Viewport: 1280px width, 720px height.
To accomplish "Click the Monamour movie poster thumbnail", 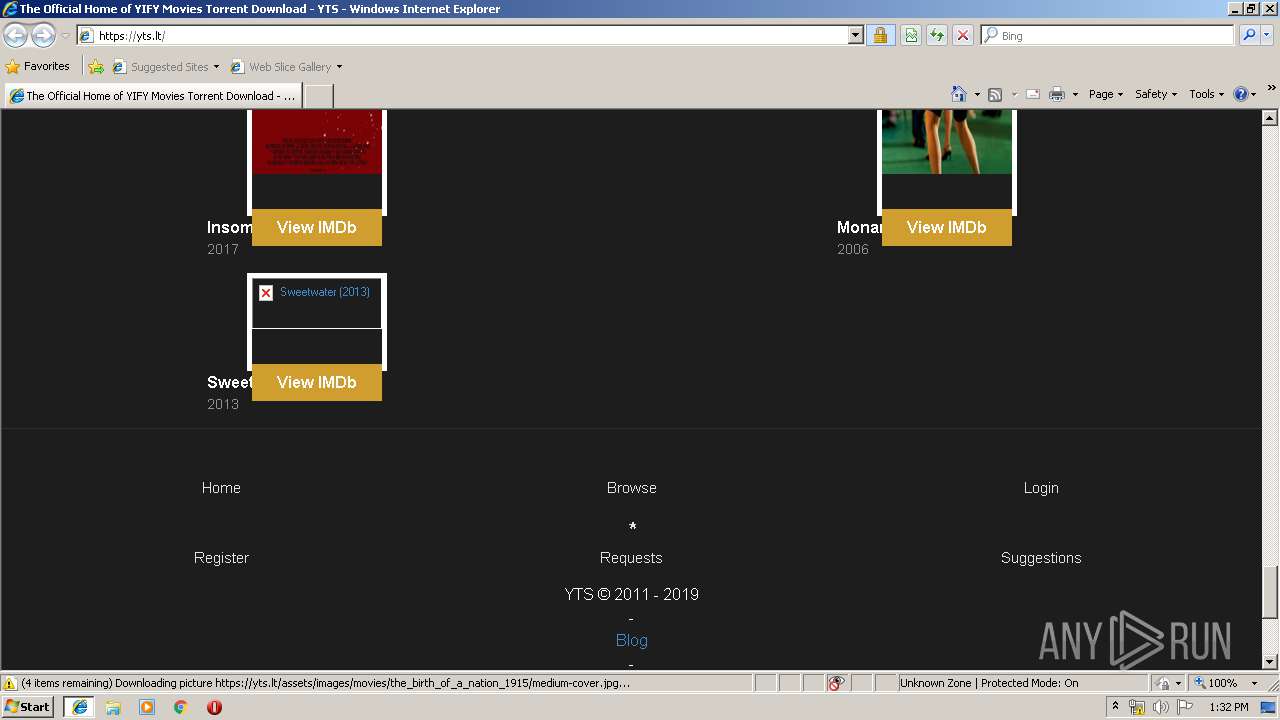I will tap(947, 142).
